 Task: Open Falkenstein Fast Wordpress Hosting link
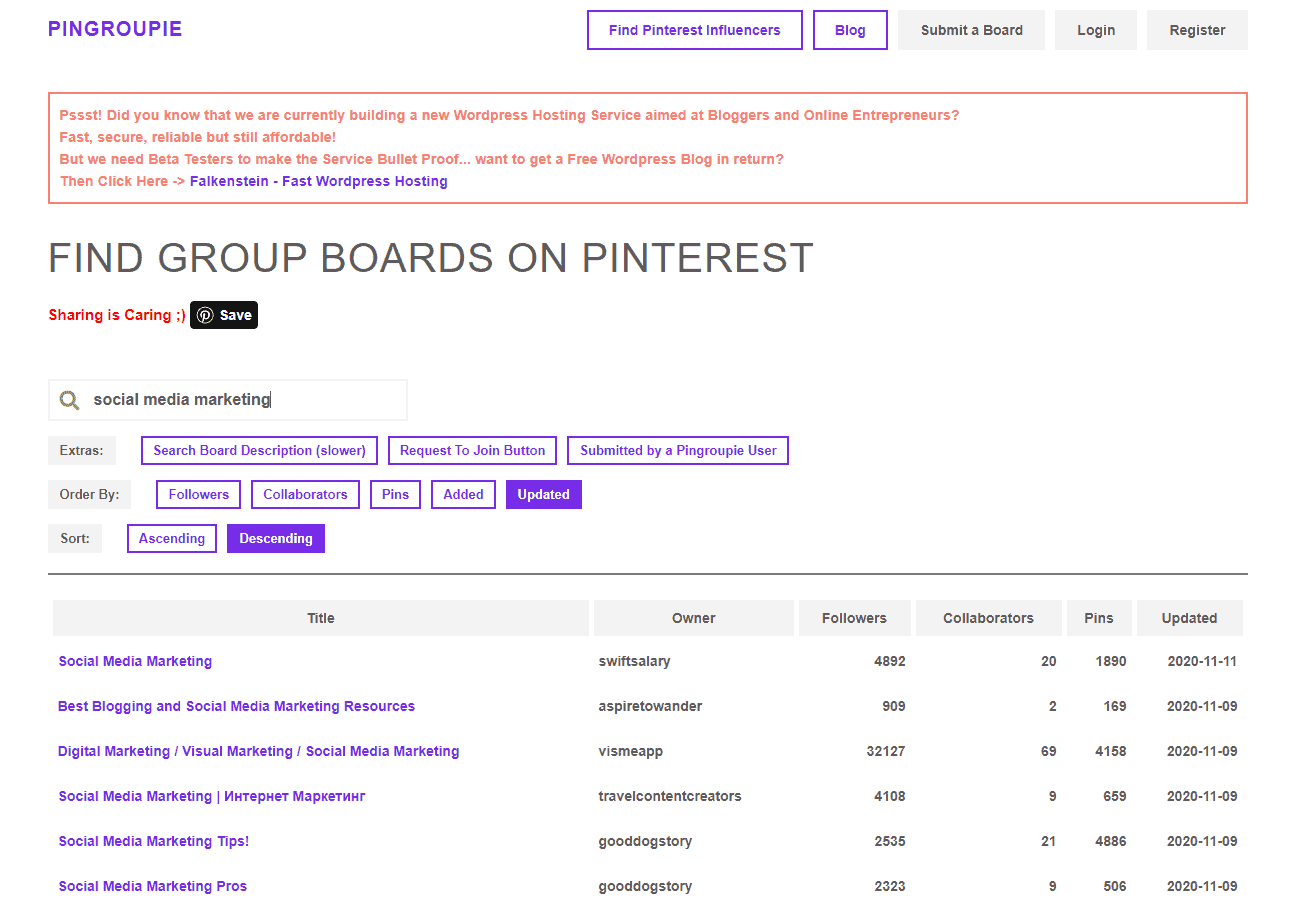(x=319, y=181)
